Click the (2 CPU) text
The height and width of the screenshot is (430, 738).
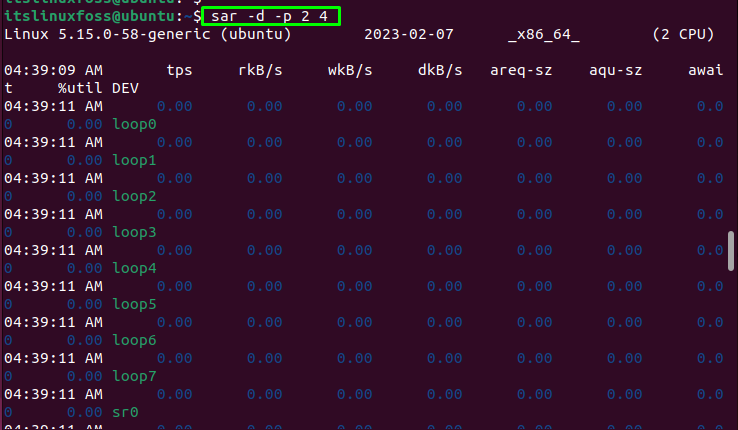(x=683, y=34)
